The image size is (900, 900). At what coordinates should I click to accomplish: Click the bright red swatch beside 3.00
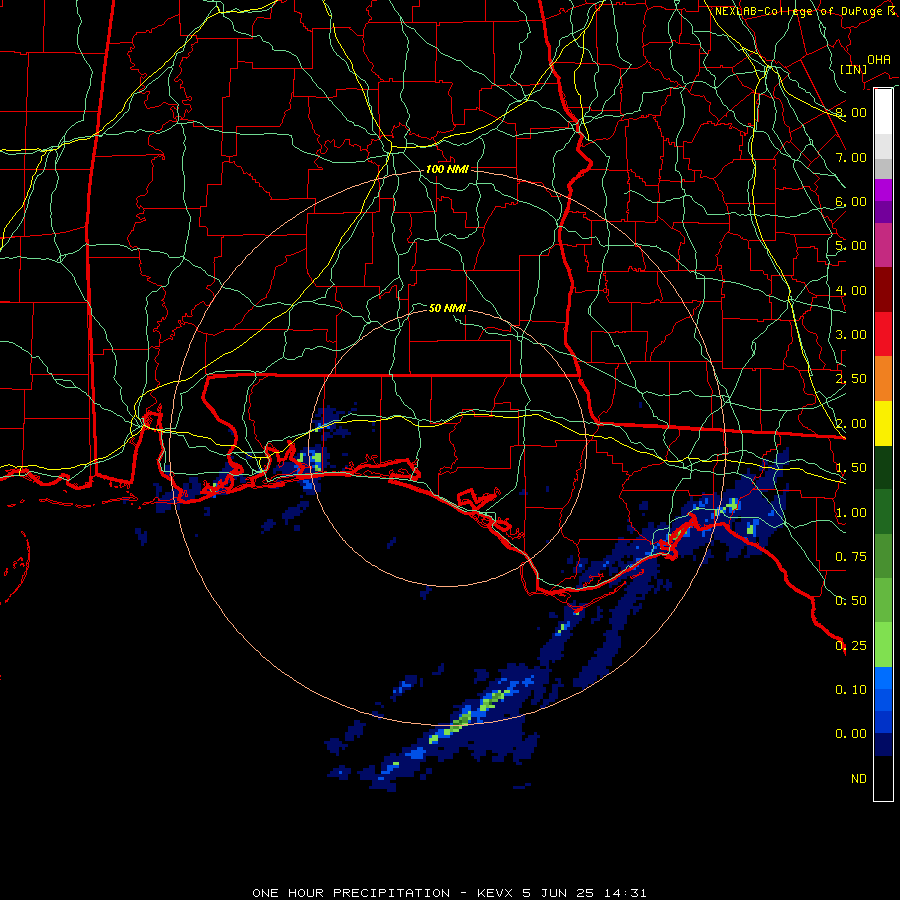pos(883,334)
